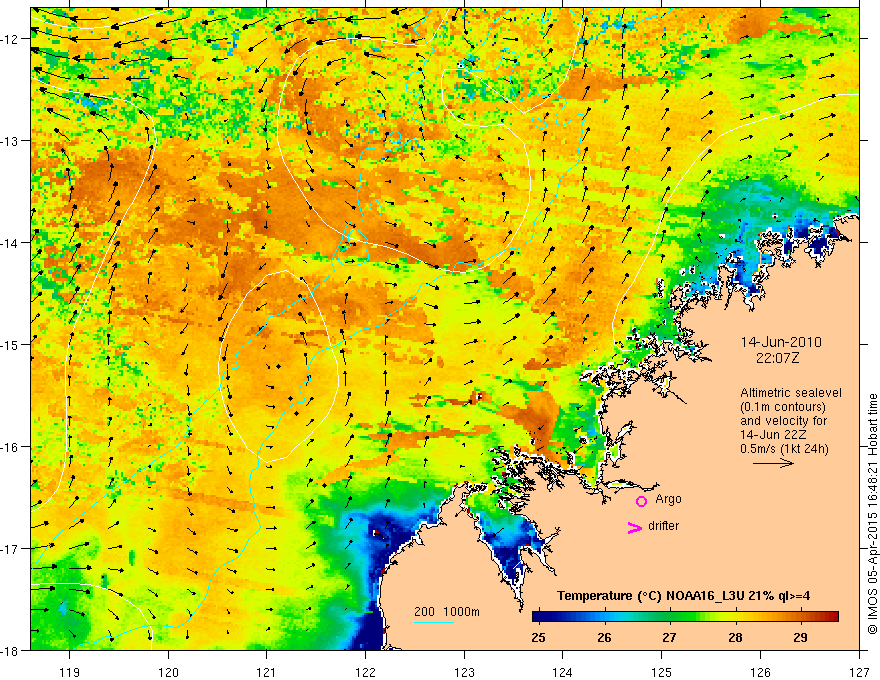This screenshot has width=880, height=680.
Task: Click latitude axis label -16
Action: point(10,447)
